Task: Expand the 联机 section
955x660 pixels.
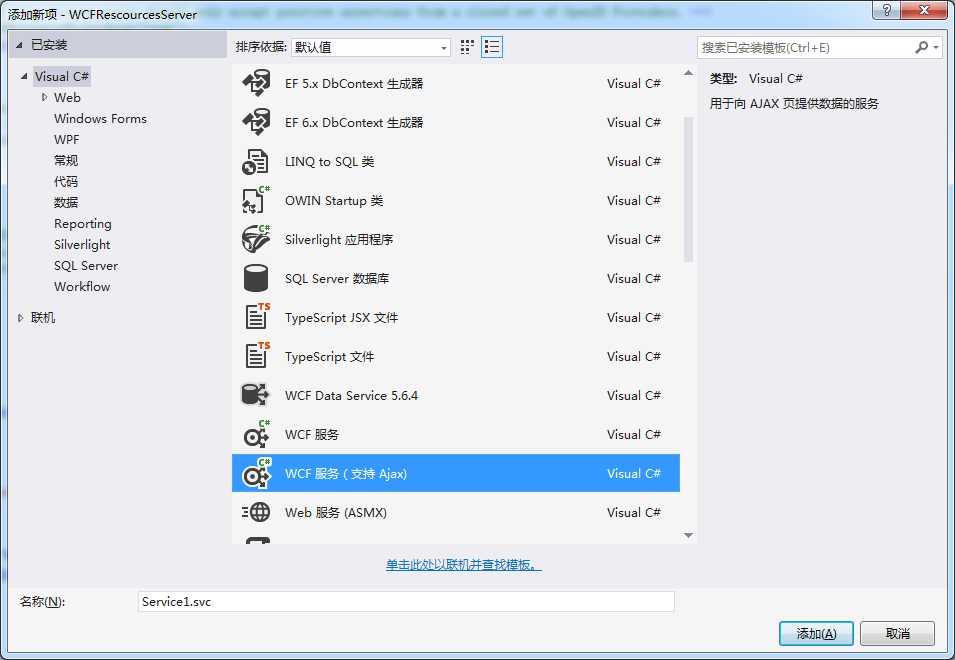Action: point(20,318)
